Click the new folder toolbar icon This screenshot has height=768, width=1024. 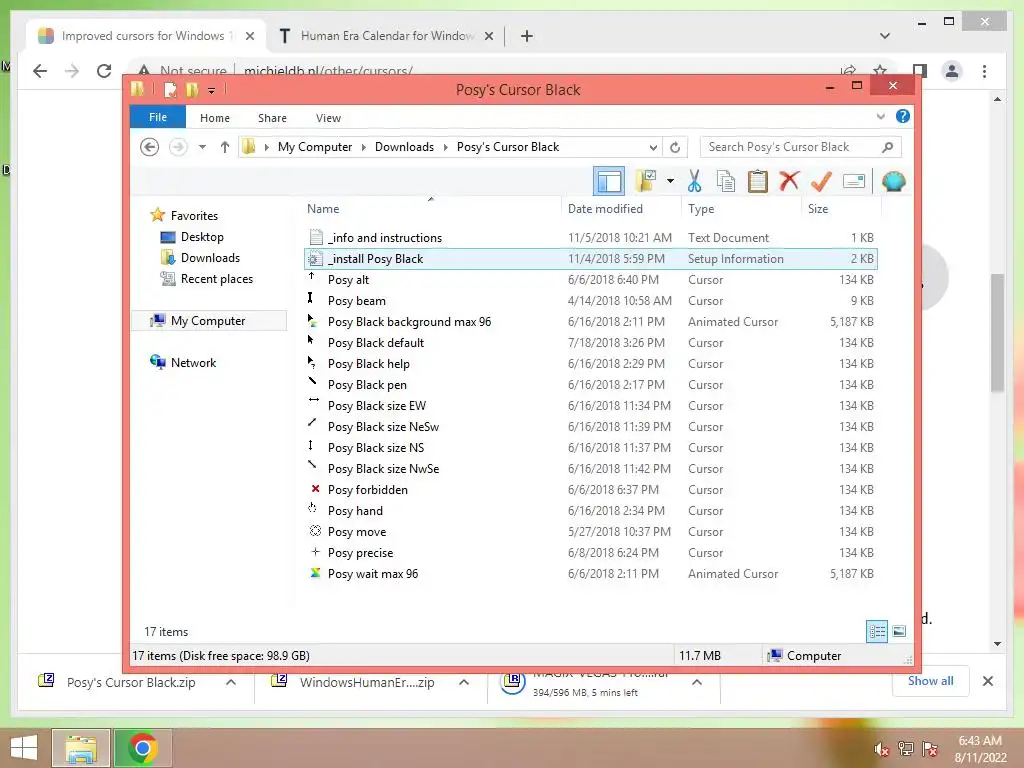646,181
